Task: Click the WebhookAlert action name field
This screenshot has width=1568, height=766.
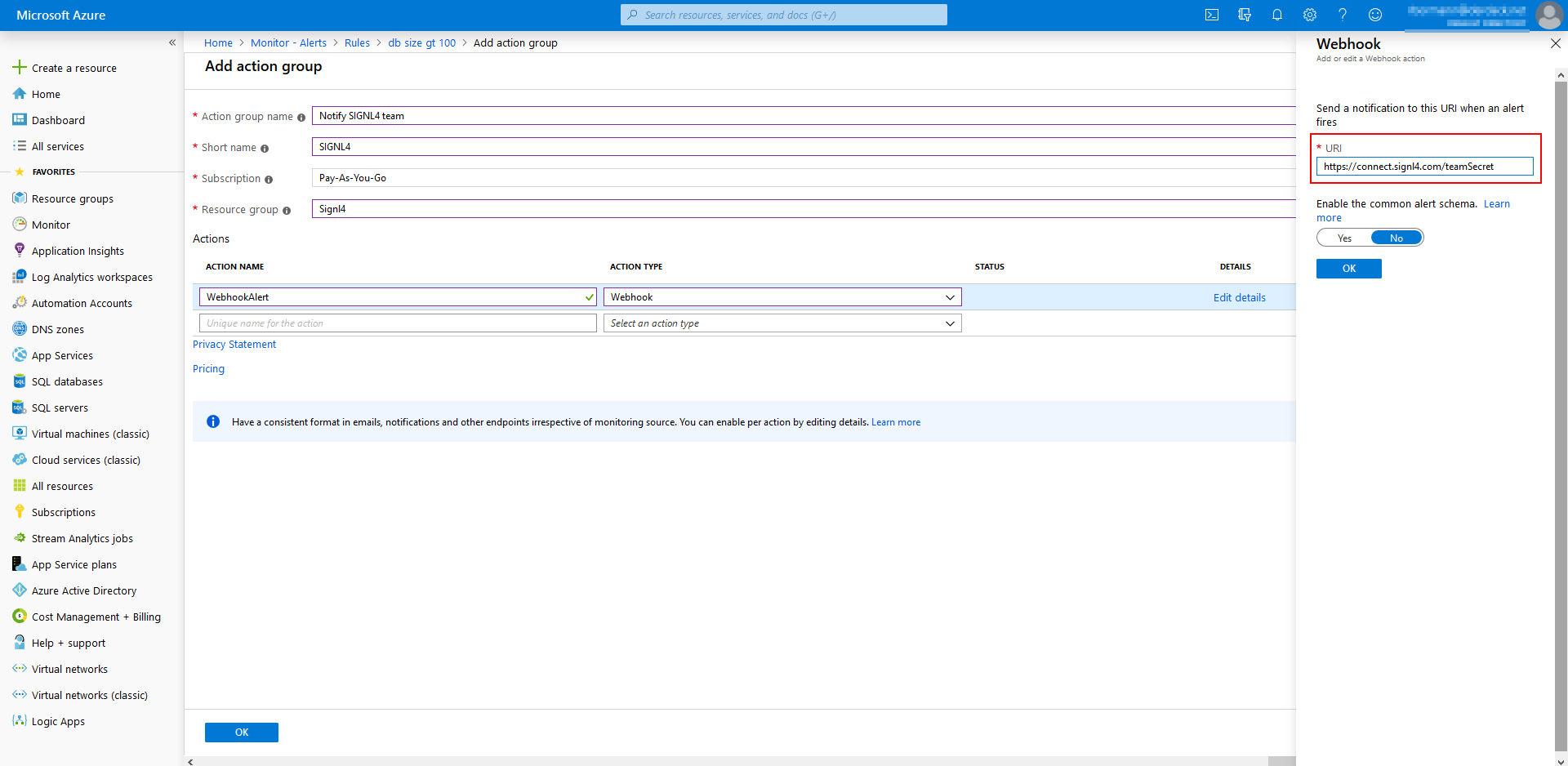Action: 398,297
